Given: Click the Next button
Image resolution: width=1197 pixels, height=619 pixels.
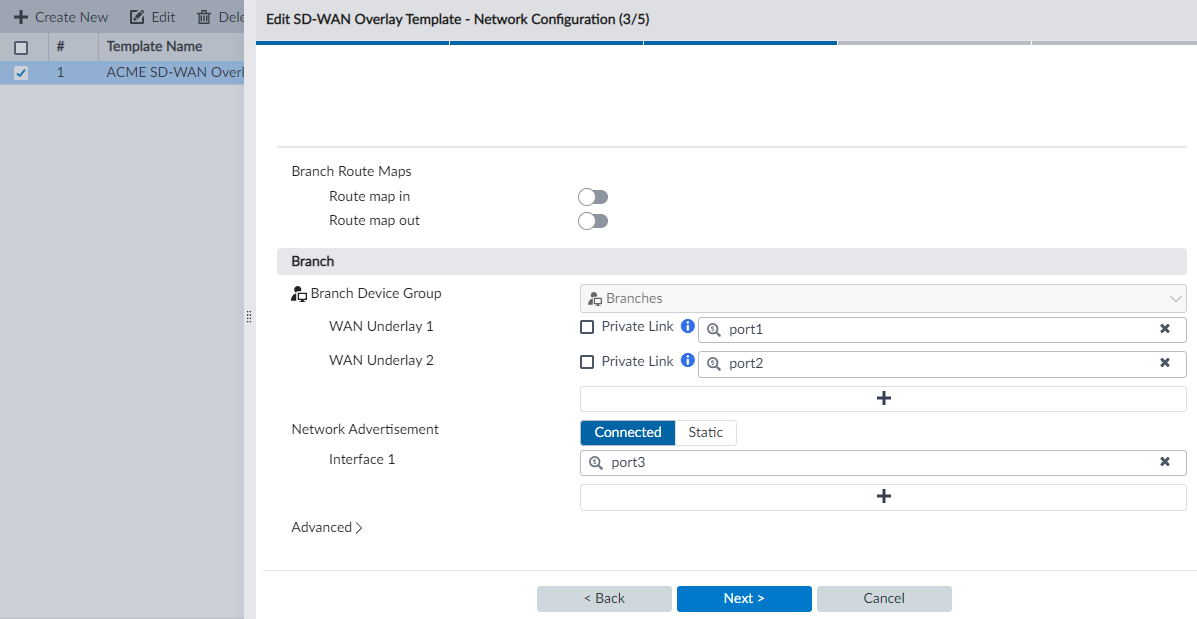Looking at the screenshot, I should pos(744,598).
